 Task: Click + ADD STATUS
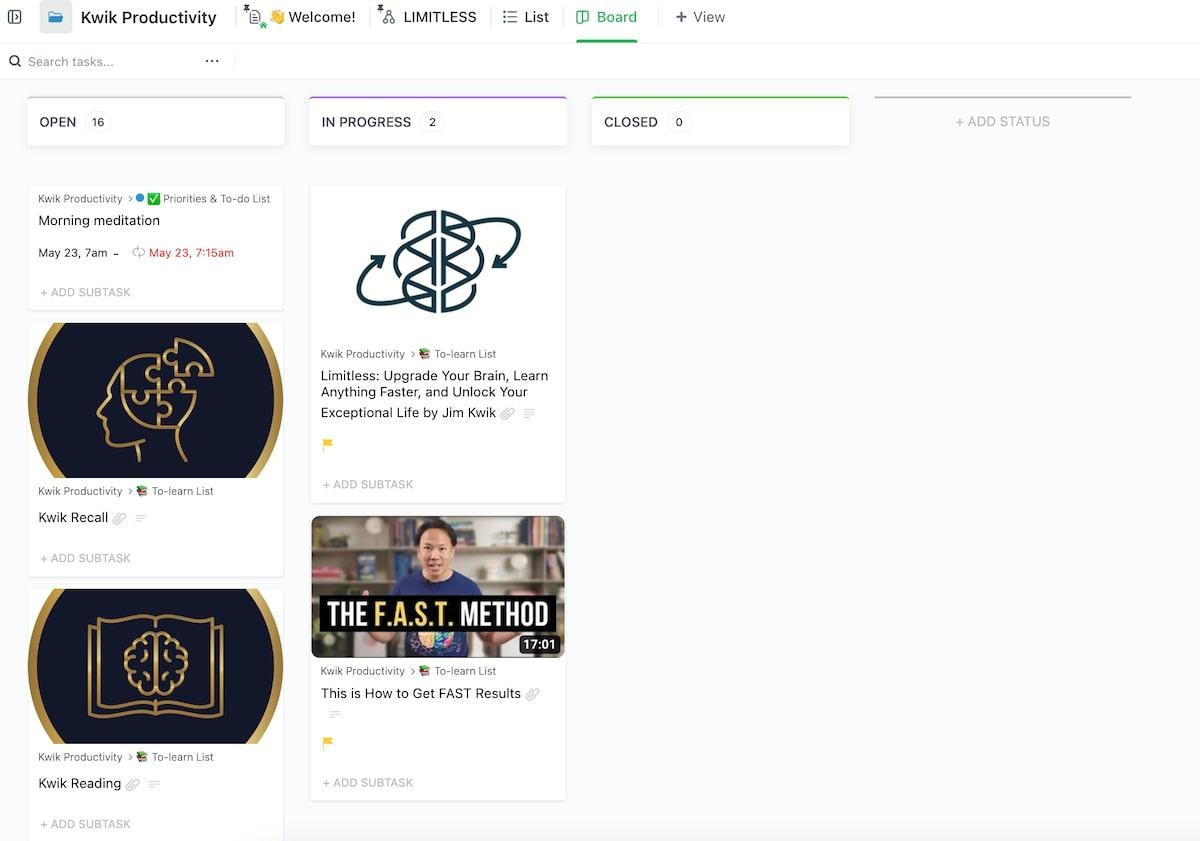point(1002,122)
